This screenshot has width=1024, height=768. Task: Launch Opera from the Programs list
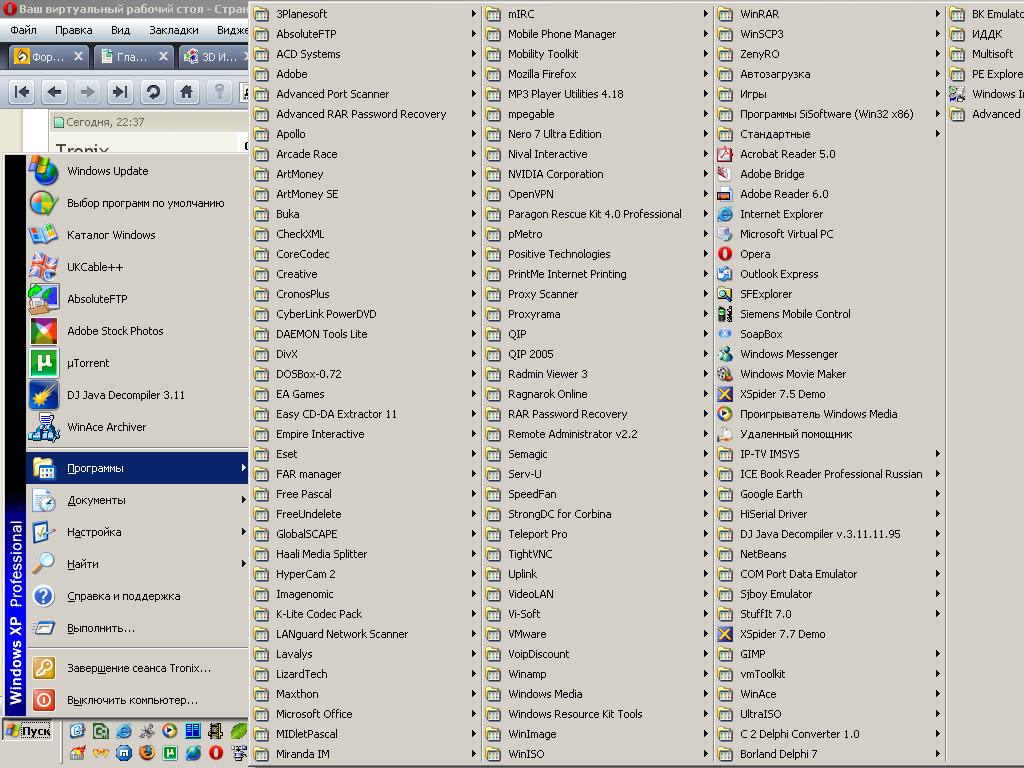coord(755,254)
